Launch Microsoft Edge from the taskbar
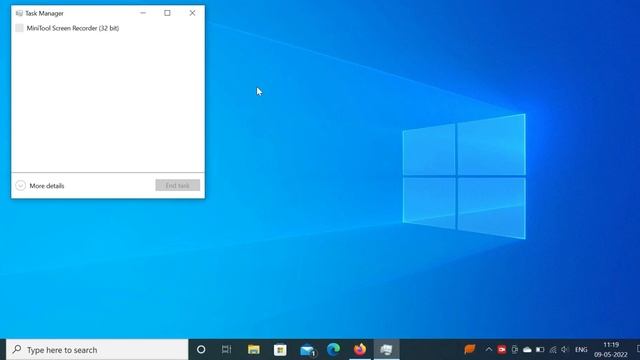Screen dimensions: 640x360 point(333,350)
